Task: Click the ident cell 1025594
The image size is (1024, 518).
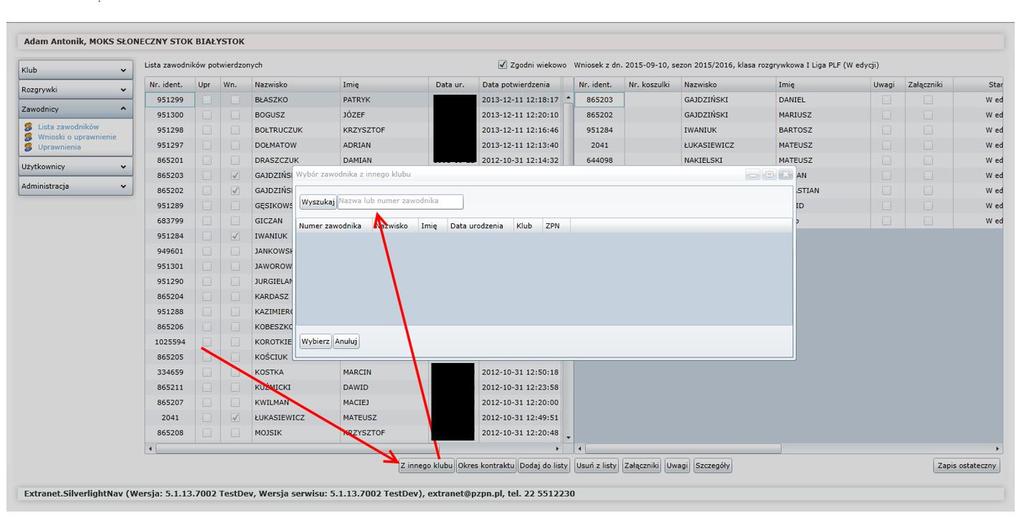Action: (170, 342)
